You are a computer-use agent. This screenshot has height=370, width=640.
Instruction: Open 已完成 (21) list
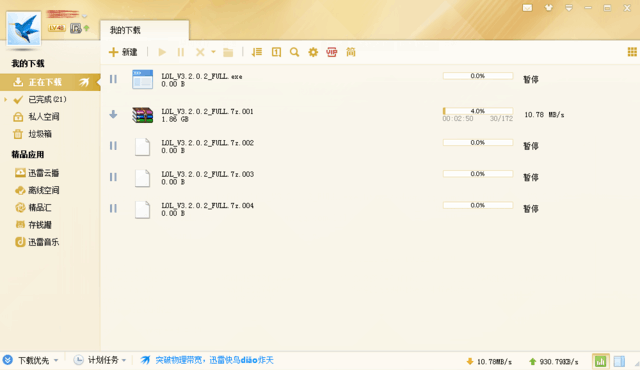(x=47, y=99)
